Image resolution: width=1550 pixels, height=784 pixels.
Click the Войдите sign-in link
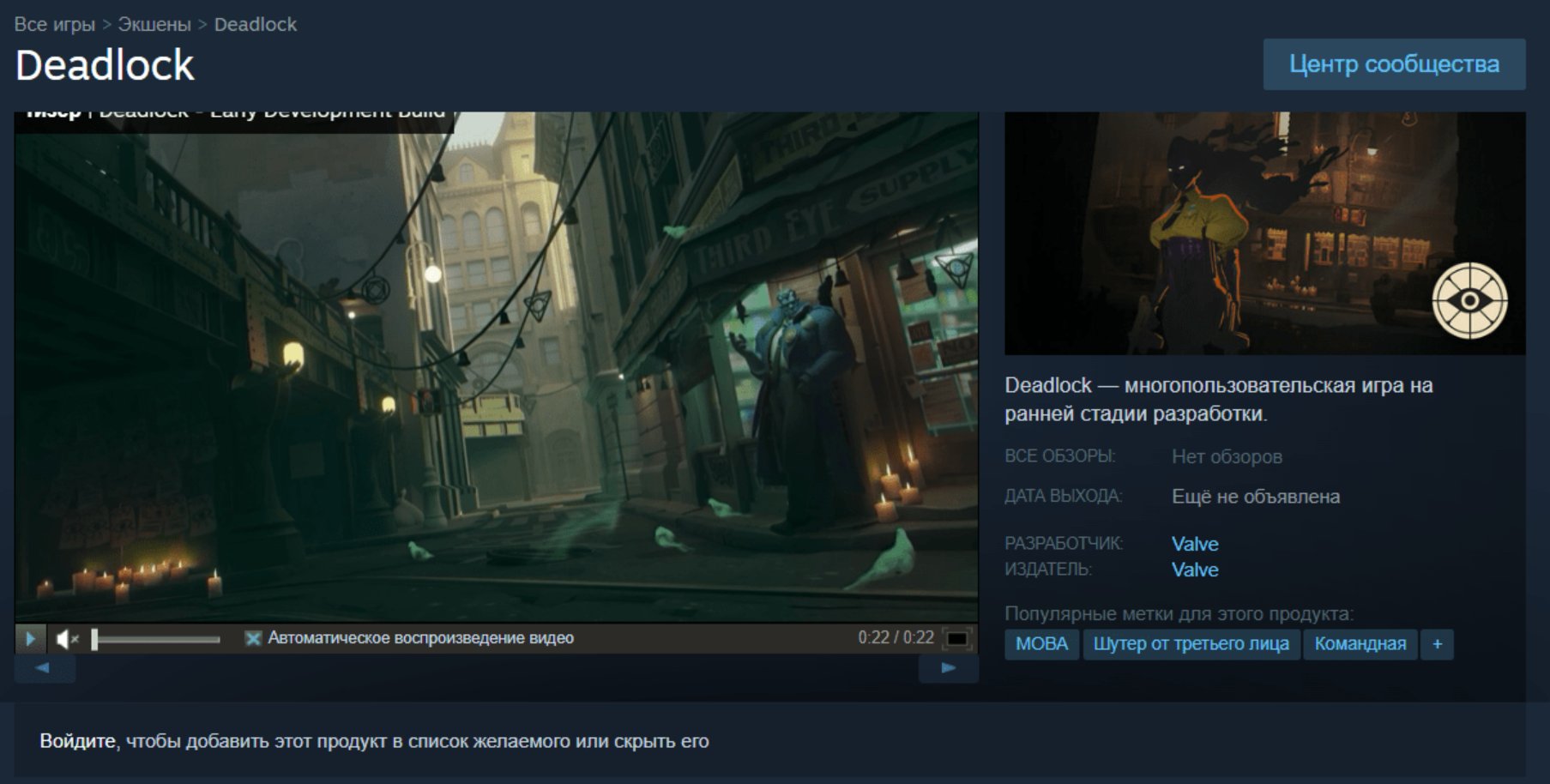pos(77,741)
